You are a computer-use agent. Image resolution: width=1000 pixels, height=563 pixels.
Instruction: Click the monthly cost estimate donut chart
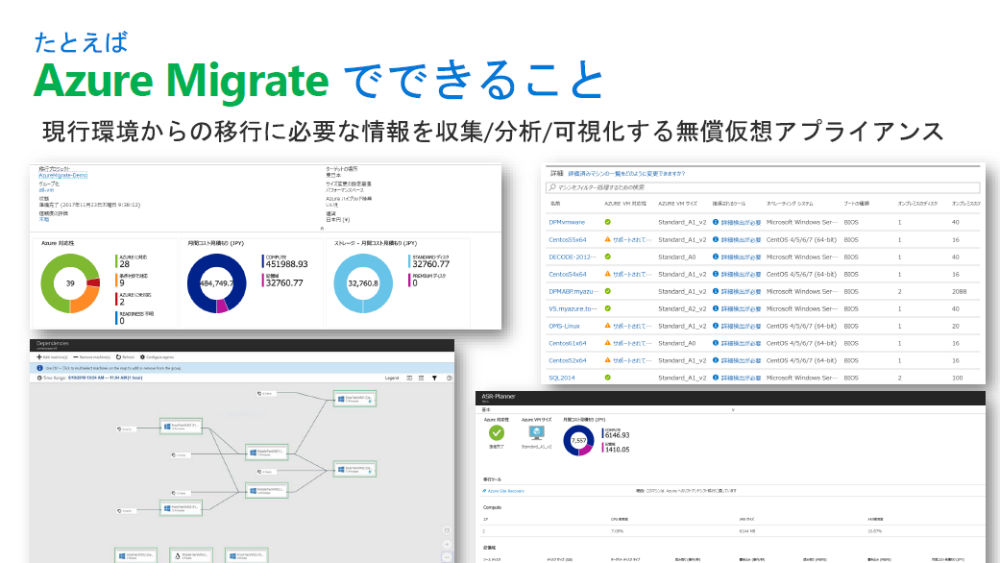pyautogui.click(x=217, y=283)
